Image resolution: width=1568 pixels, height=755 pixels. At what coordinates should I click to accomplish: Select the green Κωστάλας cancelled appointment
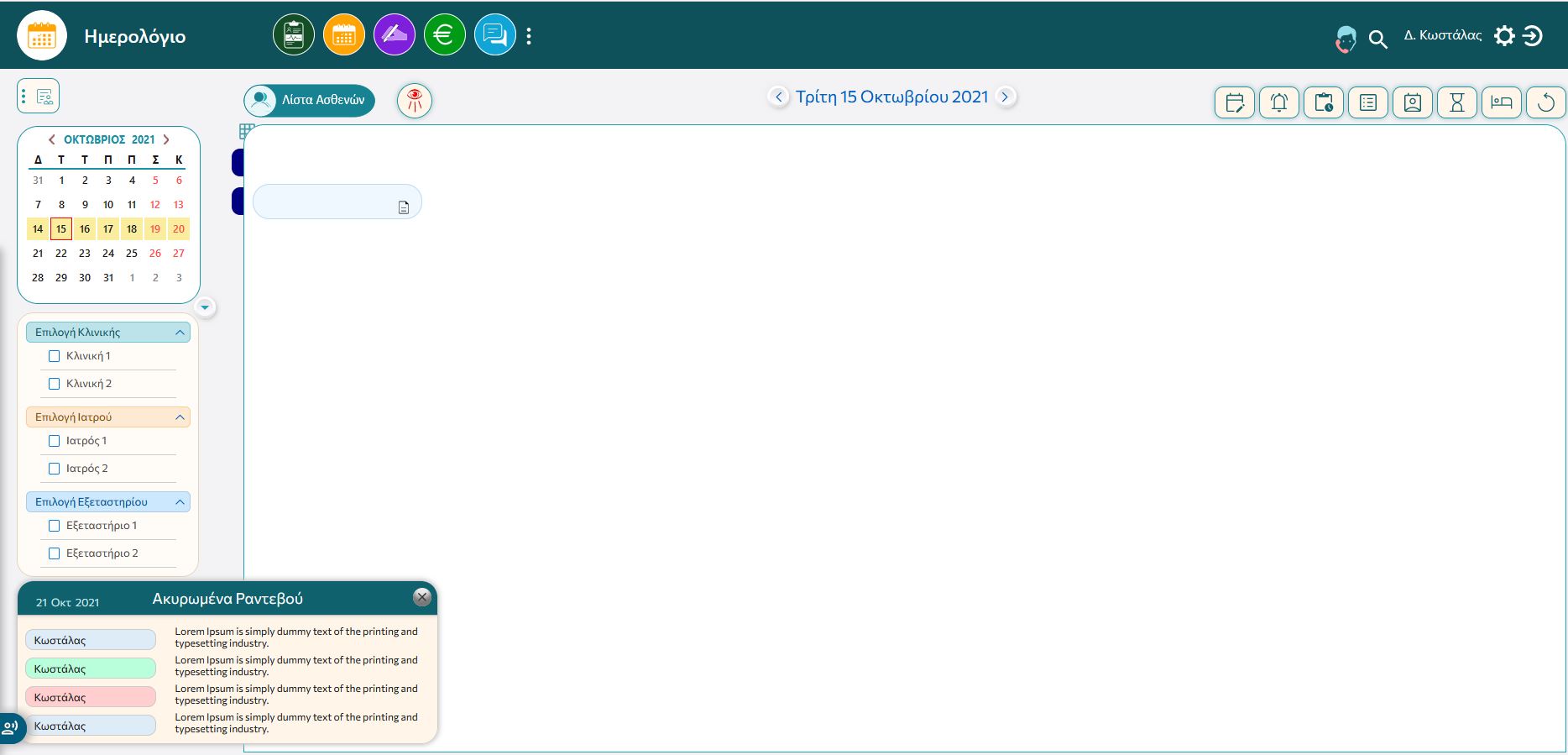pyautogui.click(x=91, y=668)
